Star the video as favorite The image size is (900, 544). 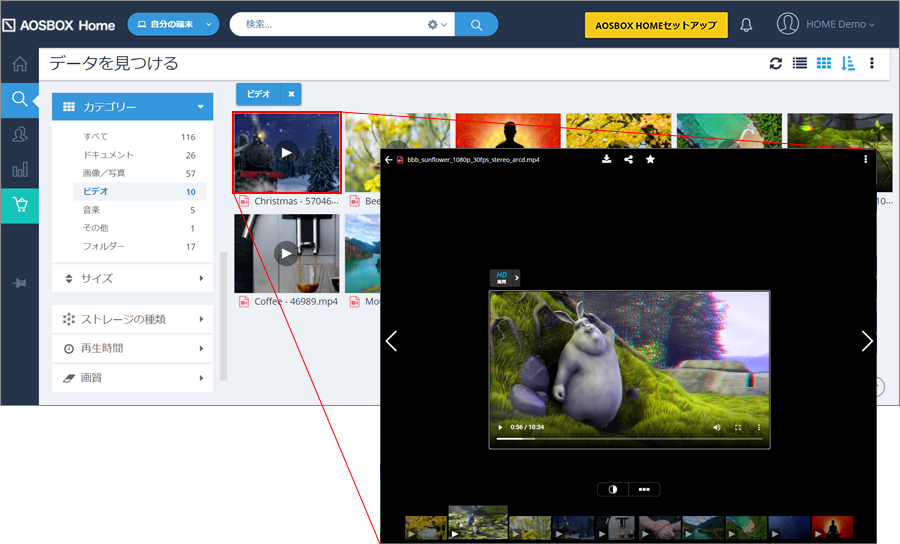point(650,160)
